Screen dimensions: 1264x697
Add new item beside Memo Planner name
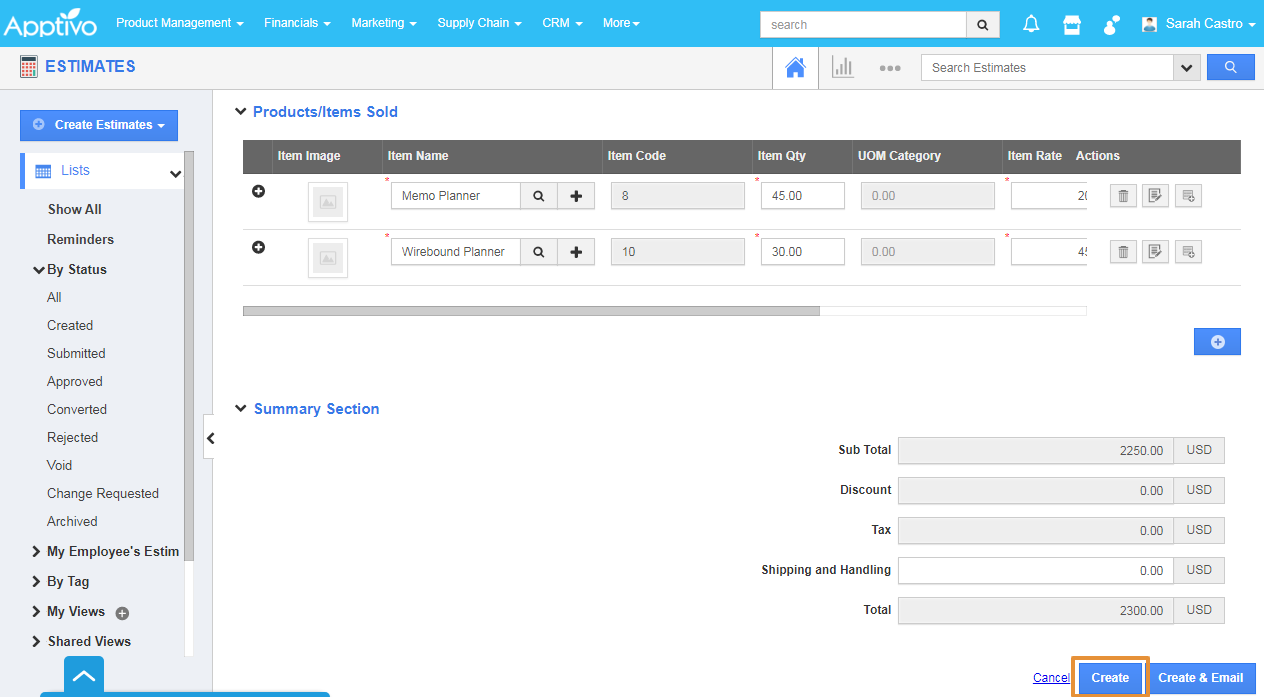coord(576,196)
